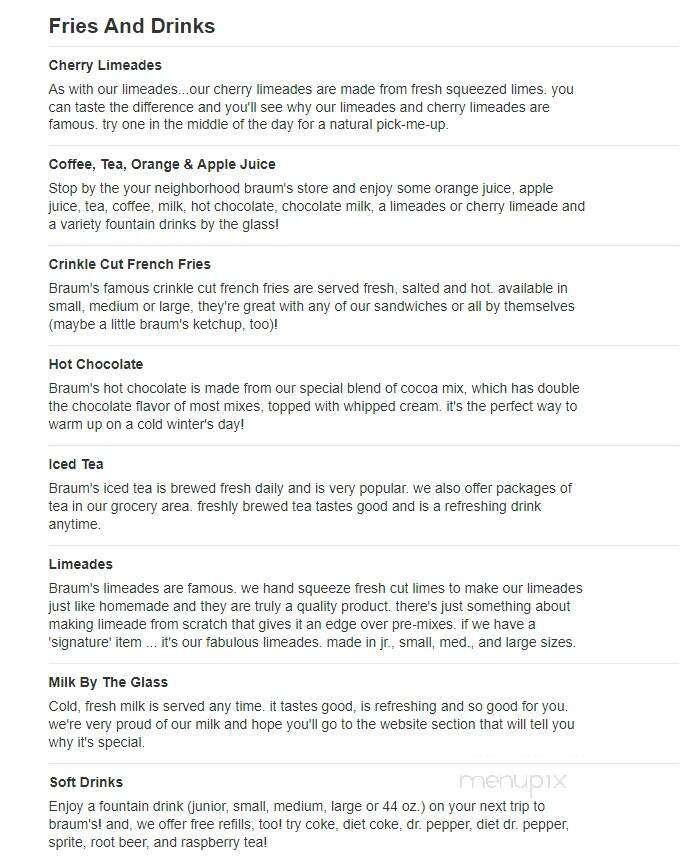Click the Cherry Limeades description paragraph
692x864 pixels.
pyautogui.click(x=311, y=107)
